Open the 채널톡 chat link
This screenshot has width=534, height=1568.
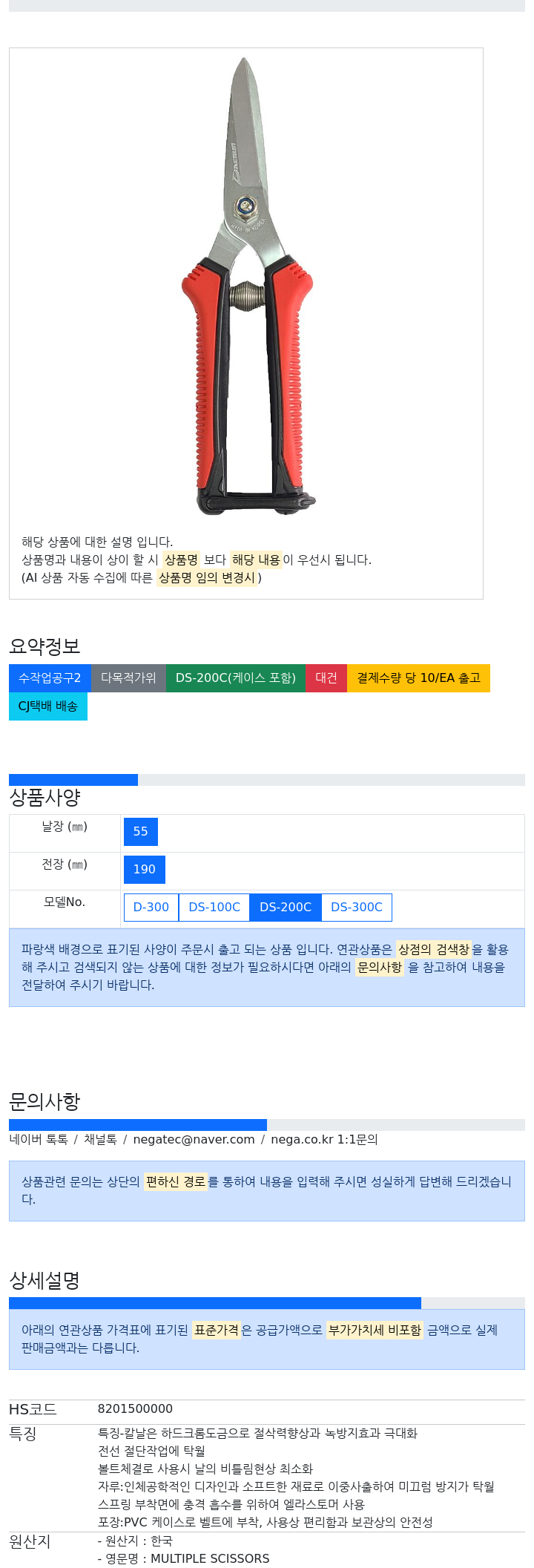[x=100, y=1140]
